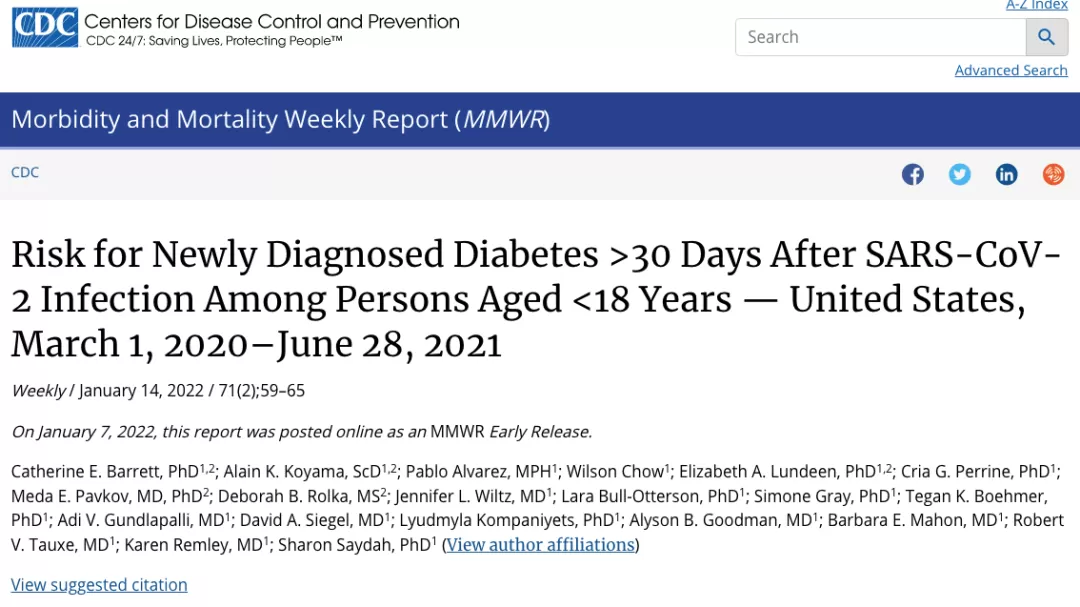Click the CDC logo

pyautogui.click(x=45, y=28)
